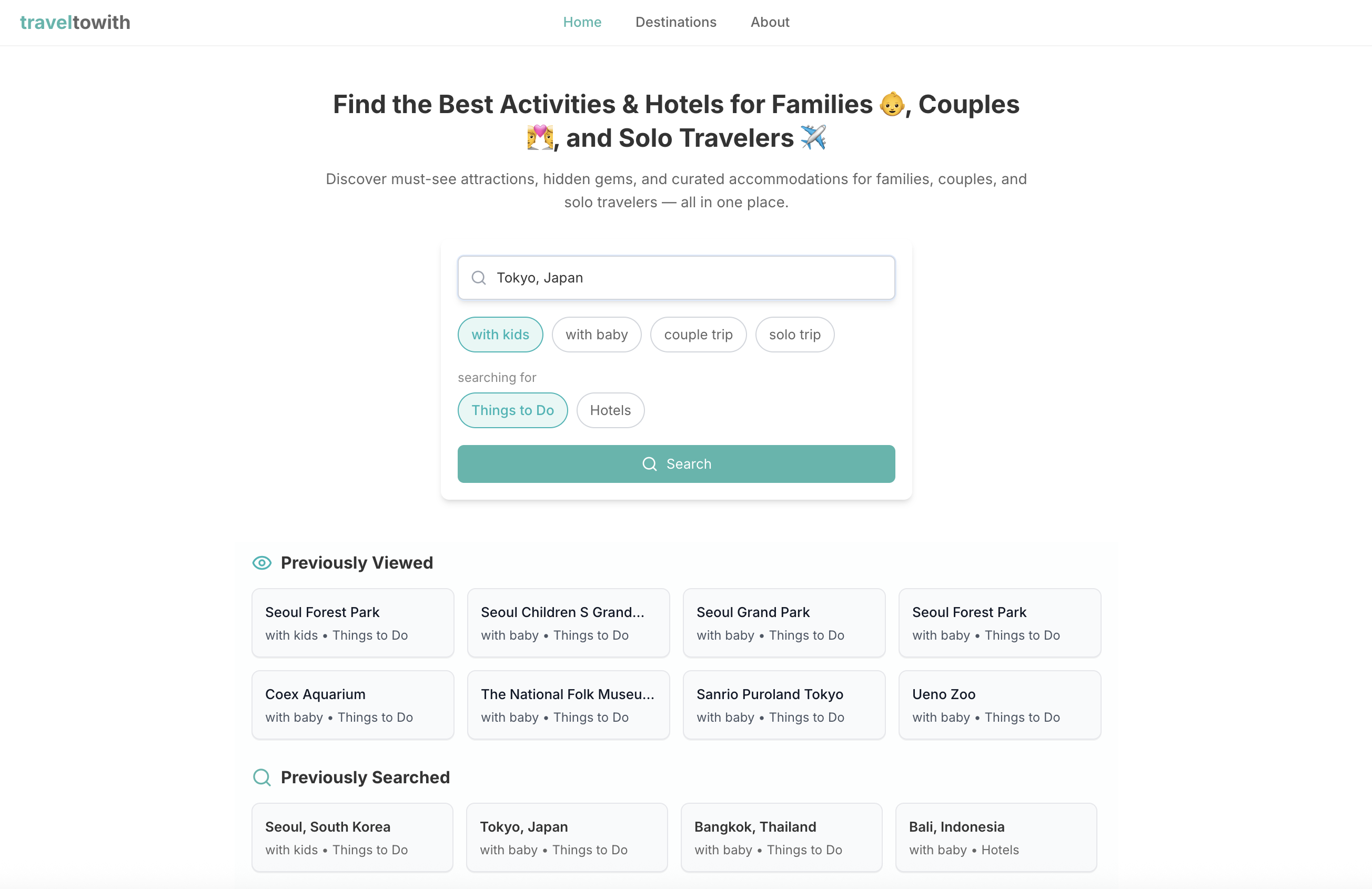
Task: Open the Bangkok, Thailand previous search
Action: click(781, 837)
